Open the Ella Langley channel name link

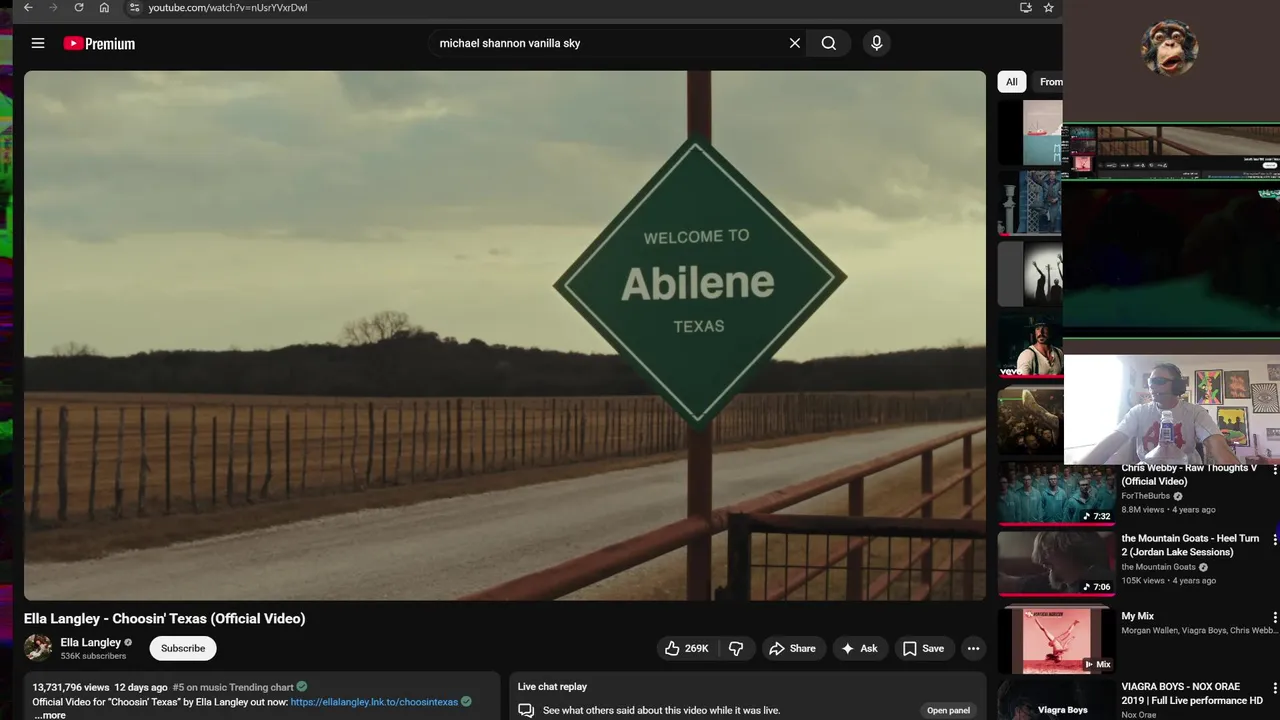pos(90,642)
